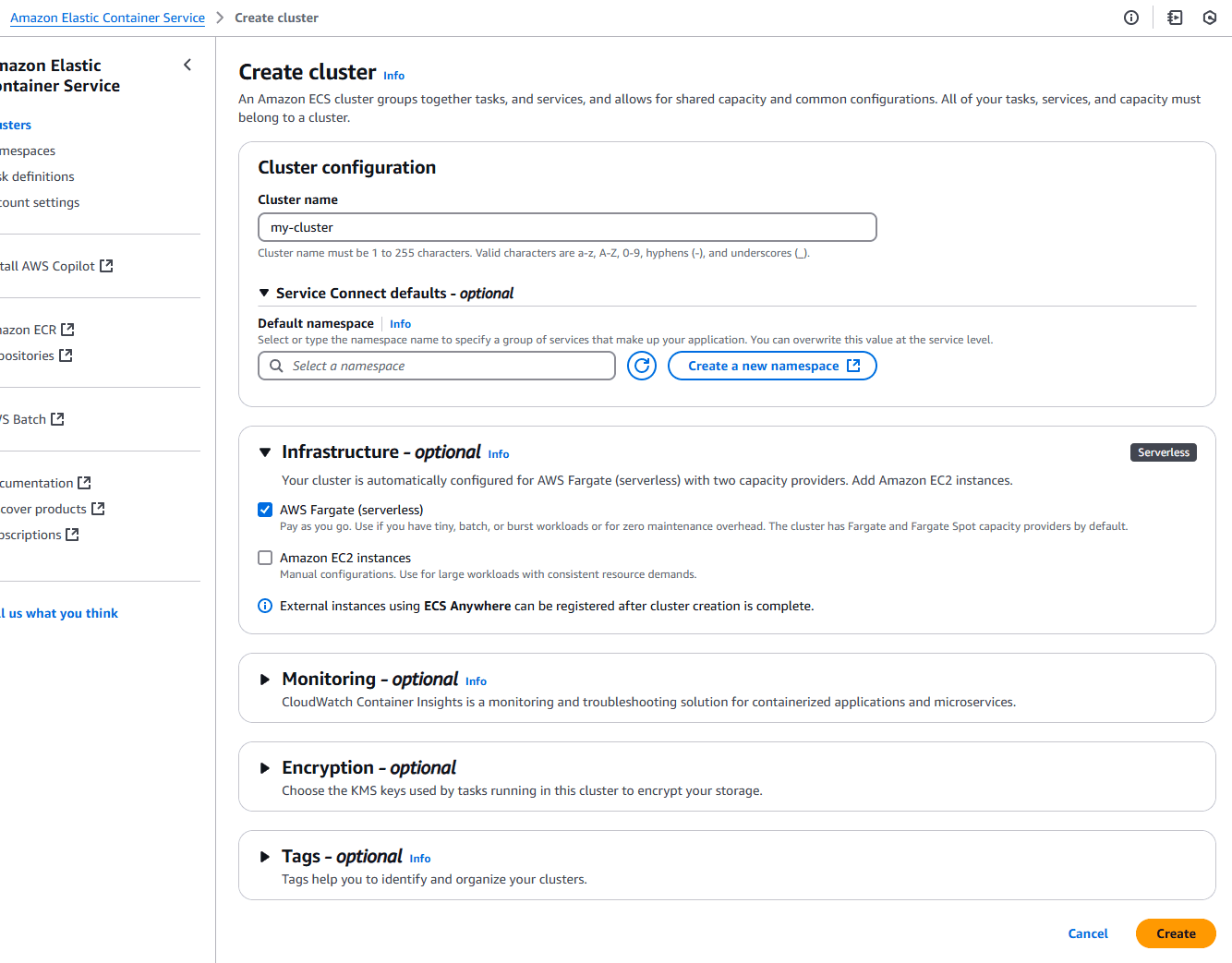The height and width of the screenshot is (963, 1232).
Task: Click the refresh namespaces icon button
Action: [642, 366]
